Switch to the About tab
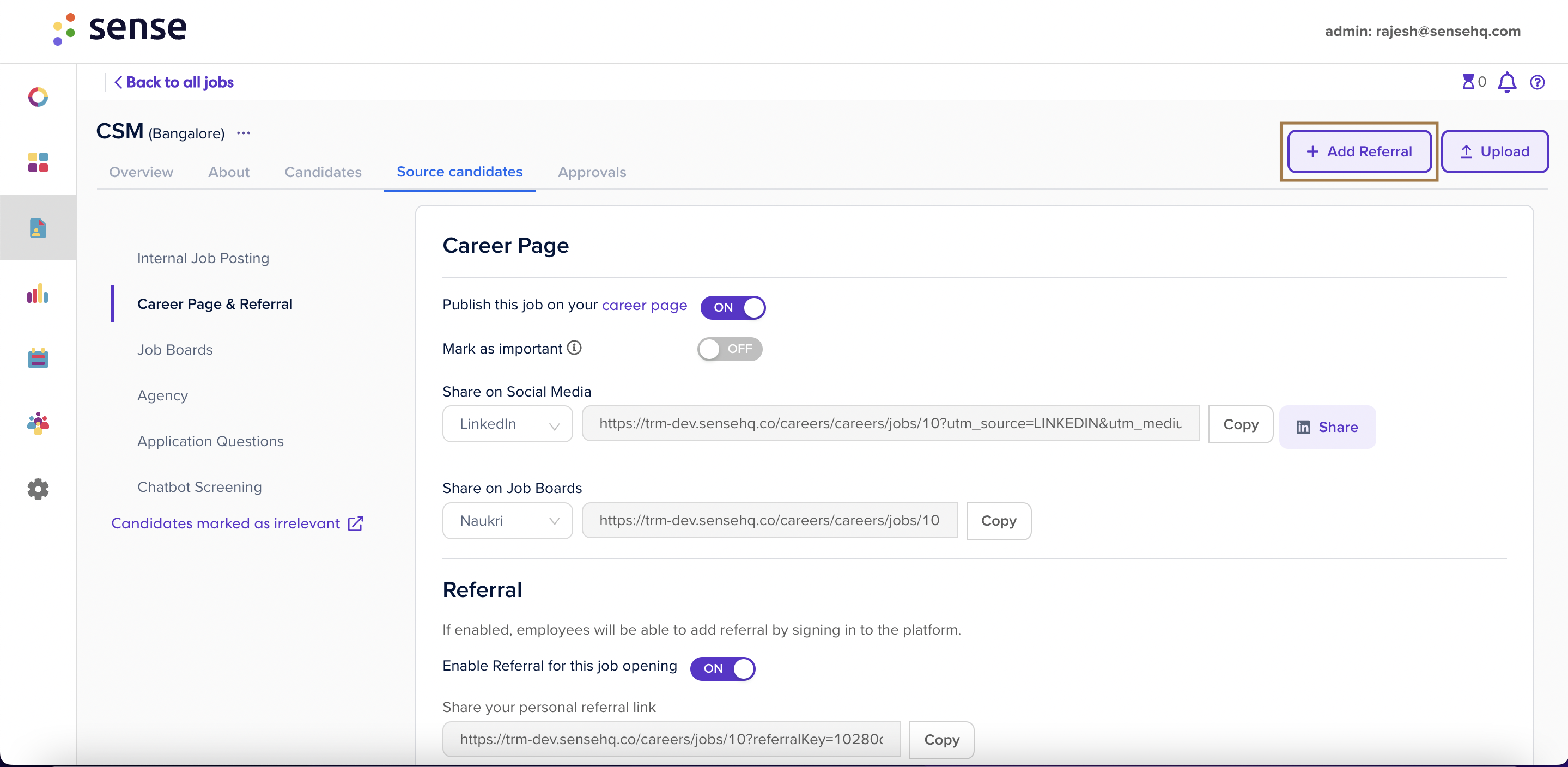The image size is (1568, 767). click(x=229, y=172)
